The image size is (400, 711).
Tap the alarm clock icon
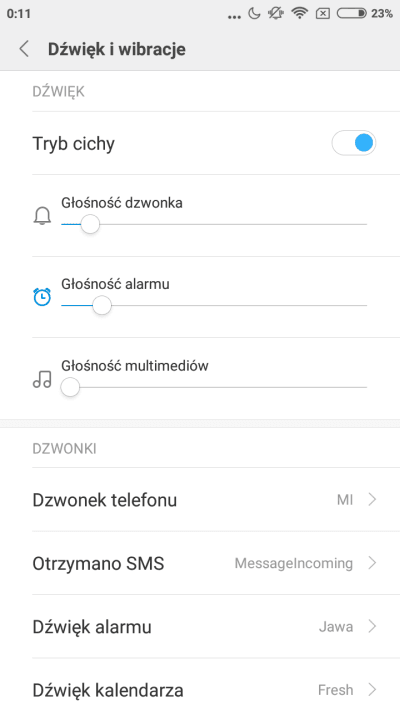pyautogui.click(x=42, y=297)
